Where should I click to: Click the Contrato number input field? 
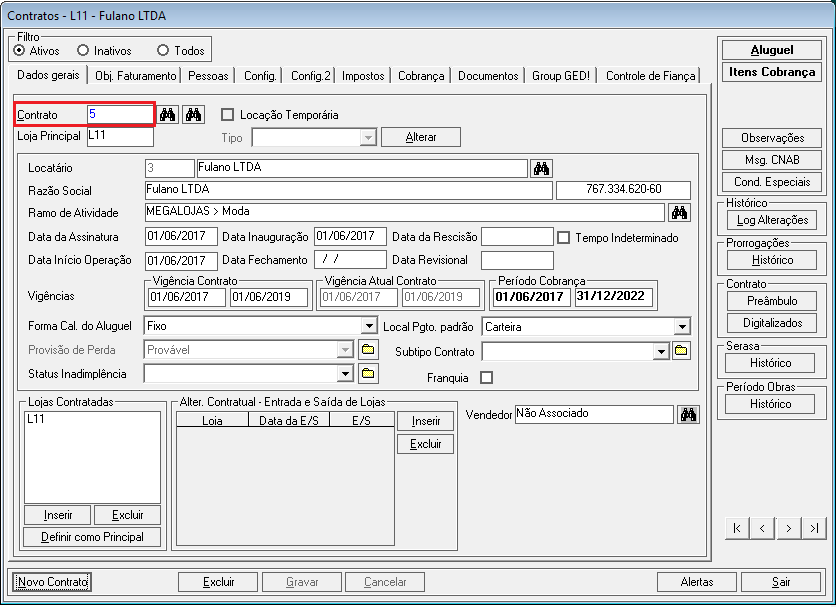(120, 114)
